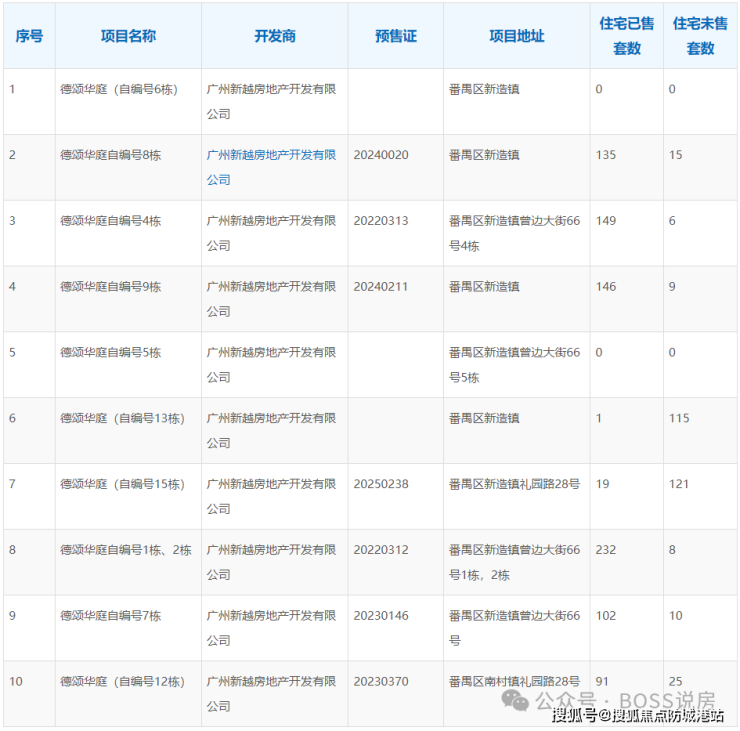Click pre-sale permit number 20240020
The height and width of the screenshot is (731, 740).
(381, 155)
